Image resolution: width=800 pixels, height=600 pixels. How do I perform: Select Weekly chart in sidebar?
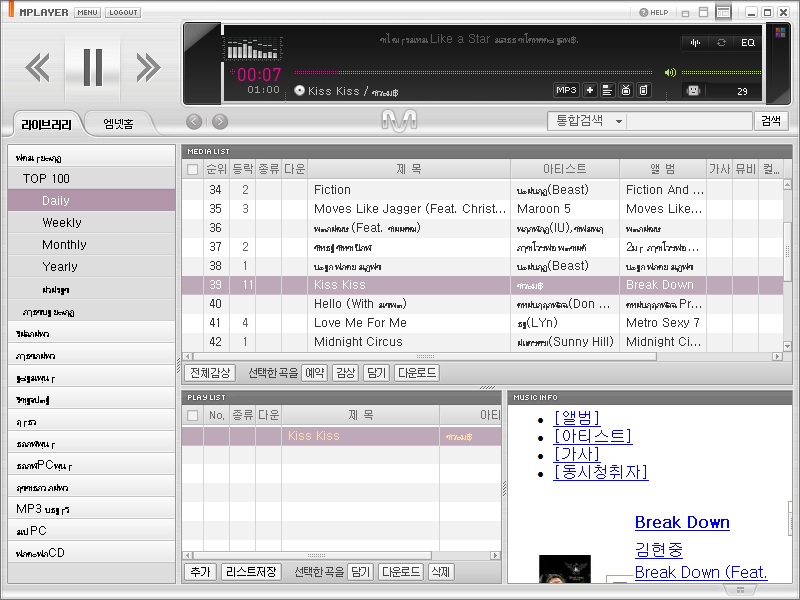(92, 222)
